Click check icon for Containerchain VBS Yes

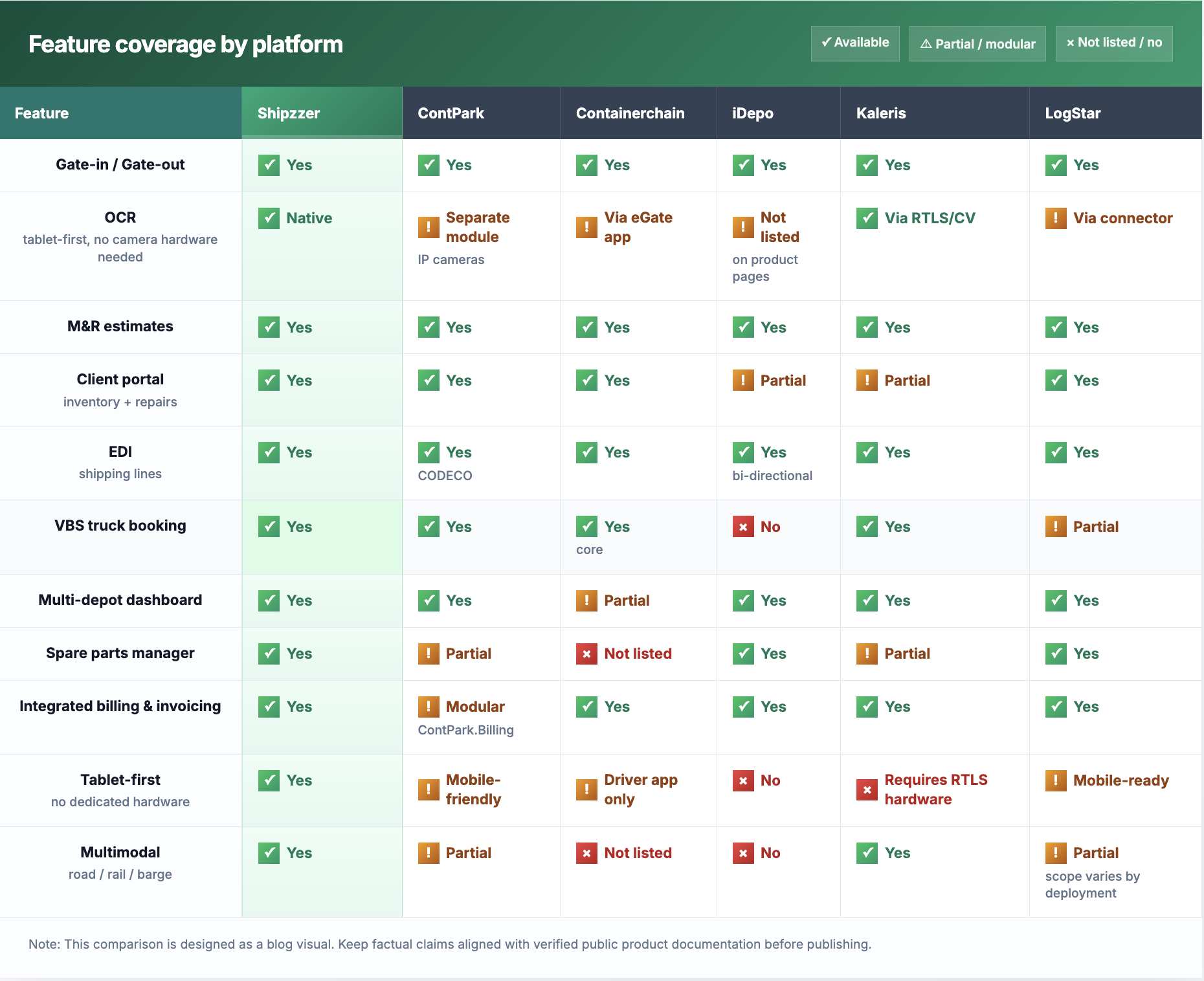coord(586,527)
